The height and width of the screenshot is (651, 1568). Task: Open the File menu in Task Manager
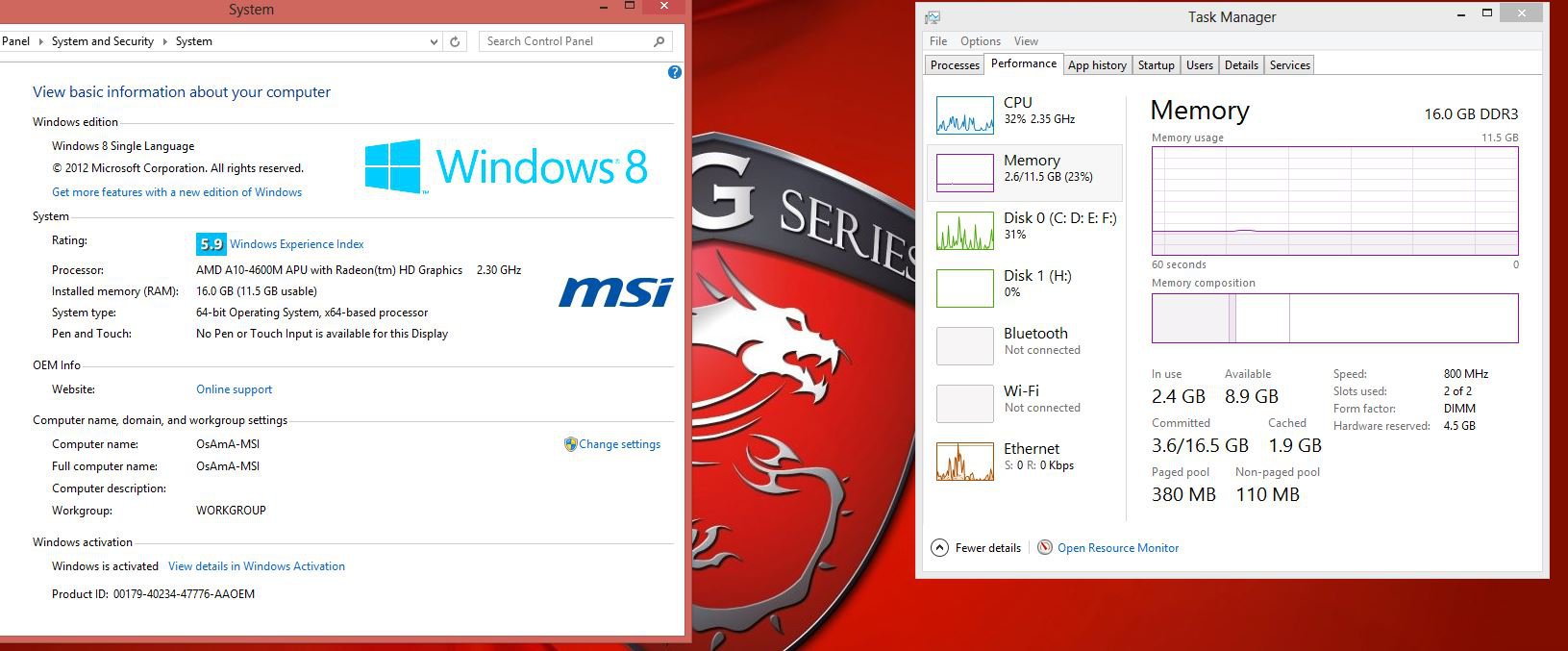938,41
